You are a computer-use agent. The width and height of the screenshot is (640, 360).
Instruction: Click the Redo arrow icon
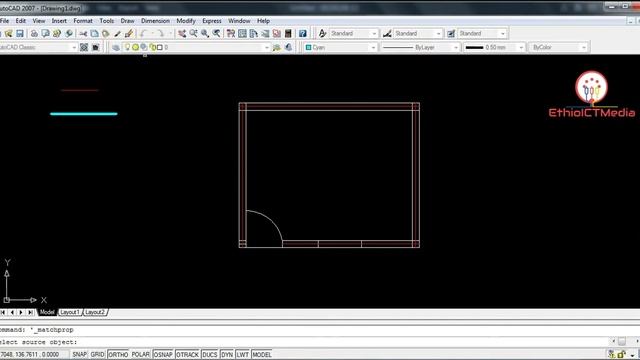tap(161, 33)
